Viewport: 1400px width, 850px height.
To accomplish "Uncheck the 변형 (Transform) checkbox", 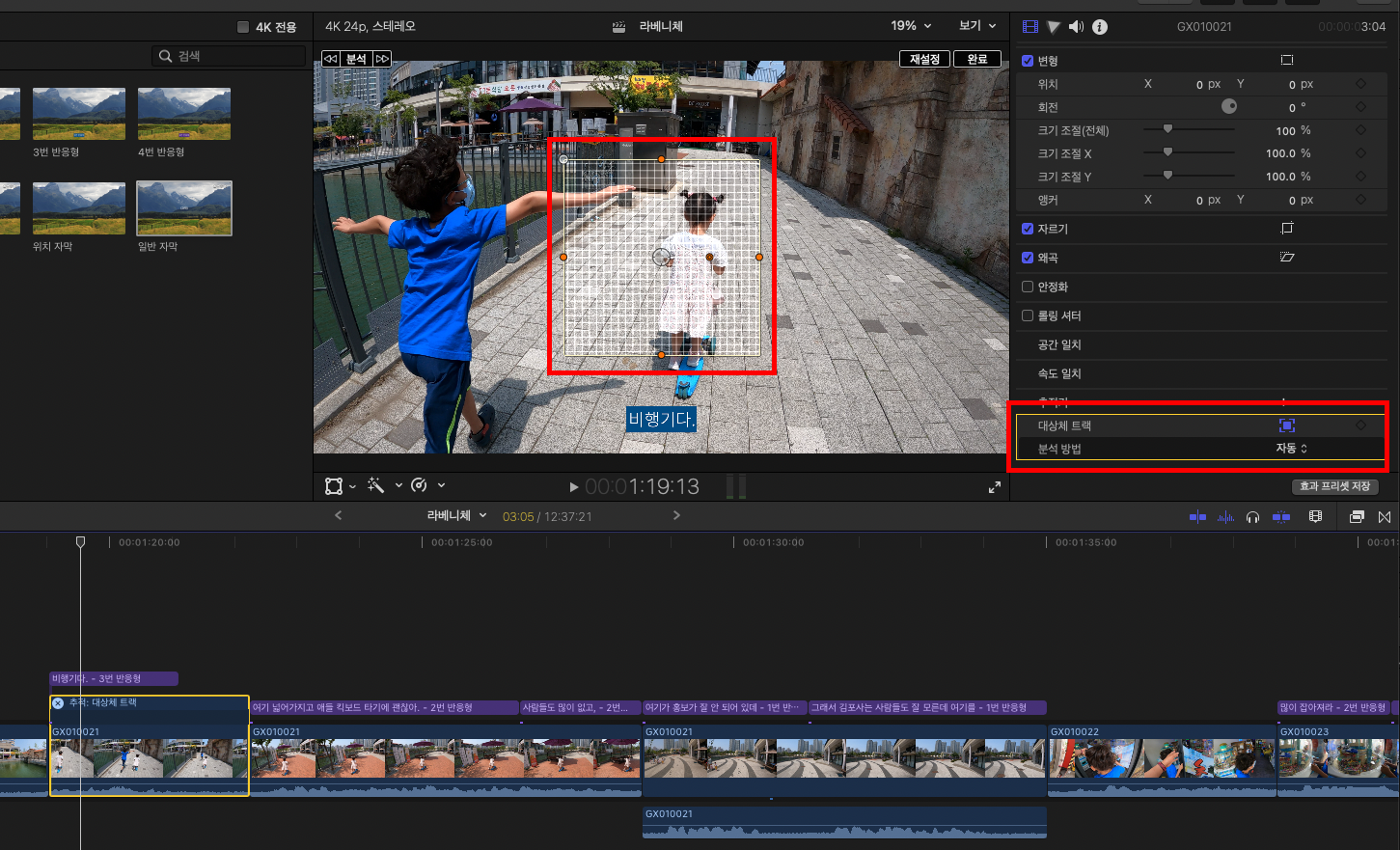I will [1028, 61].
